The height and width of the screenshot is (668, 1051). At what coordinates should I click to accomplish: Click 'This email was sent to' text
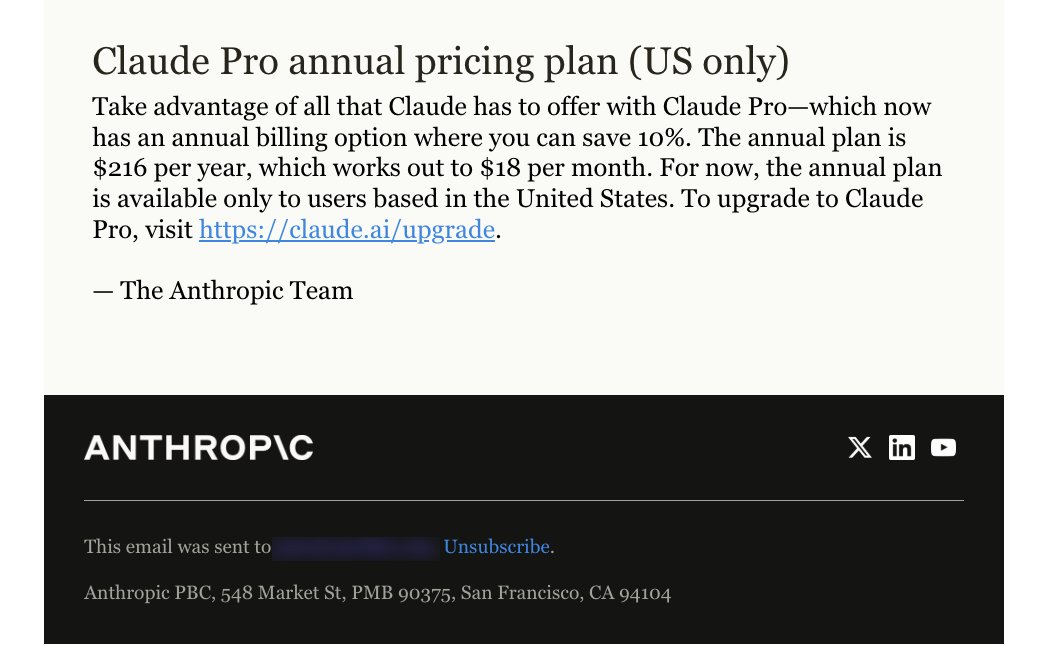pos(177,547)
